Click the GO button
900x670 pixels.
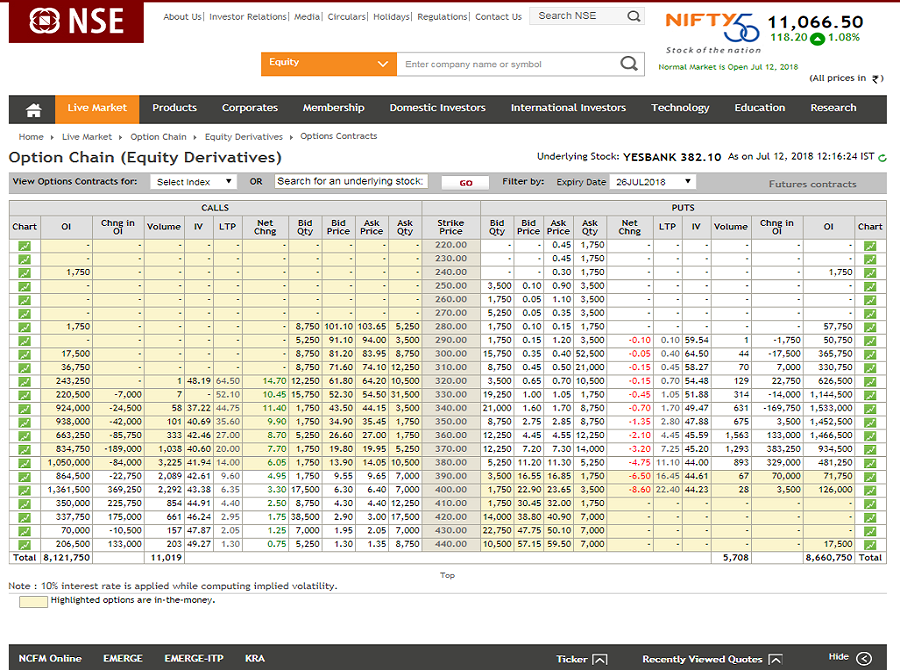[x=465, y=183]
